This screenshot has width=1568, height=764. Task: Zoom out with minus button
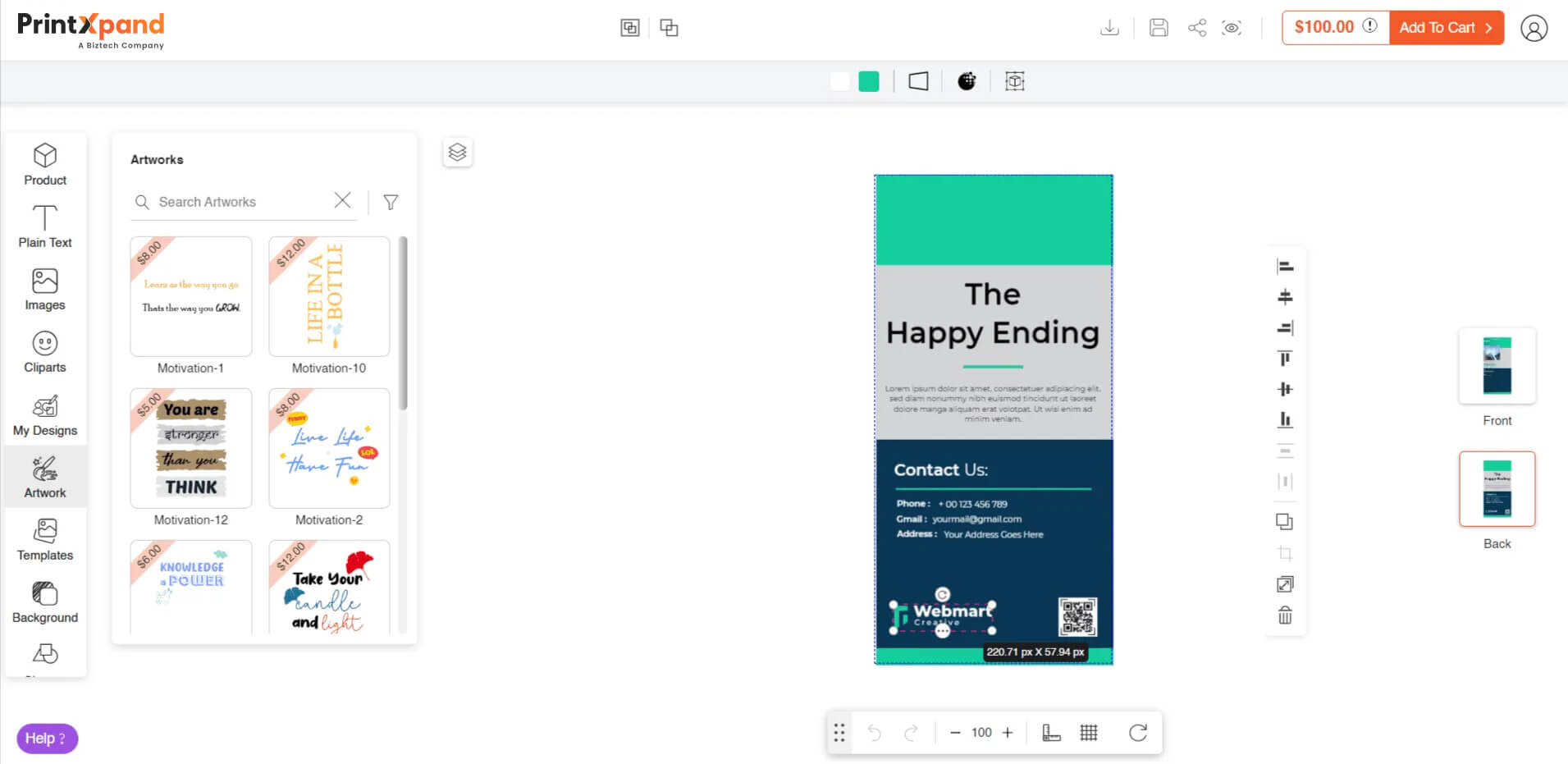955,733
